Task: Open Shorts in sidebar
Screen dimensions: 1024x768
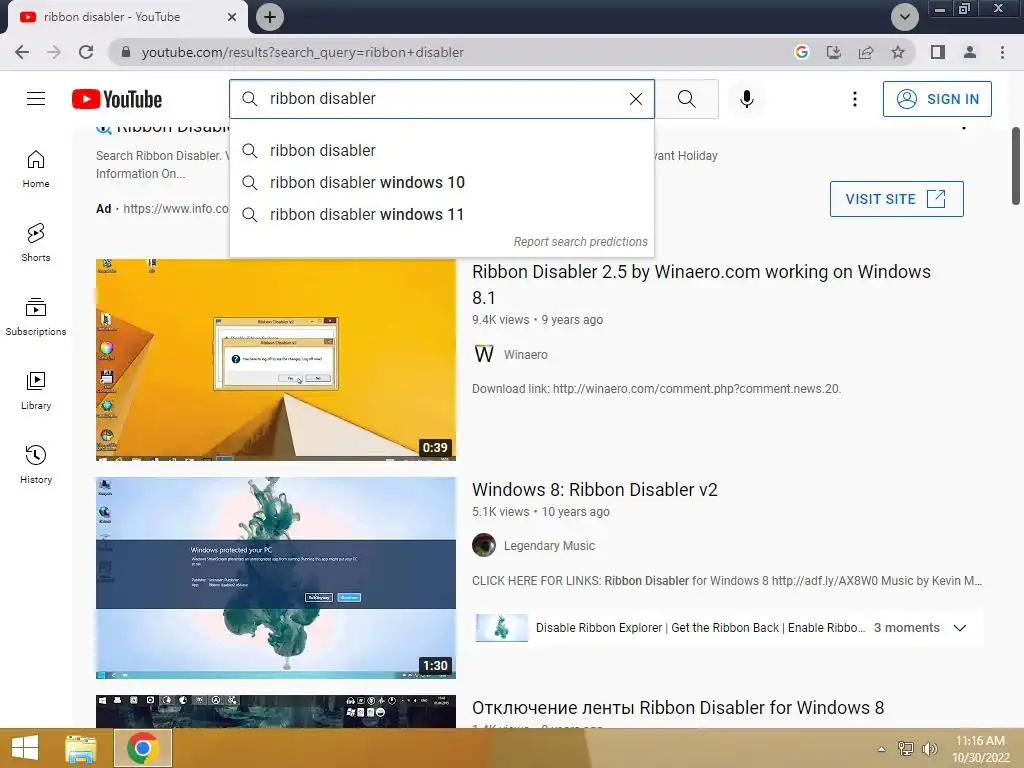Action: tap(36, 243)
